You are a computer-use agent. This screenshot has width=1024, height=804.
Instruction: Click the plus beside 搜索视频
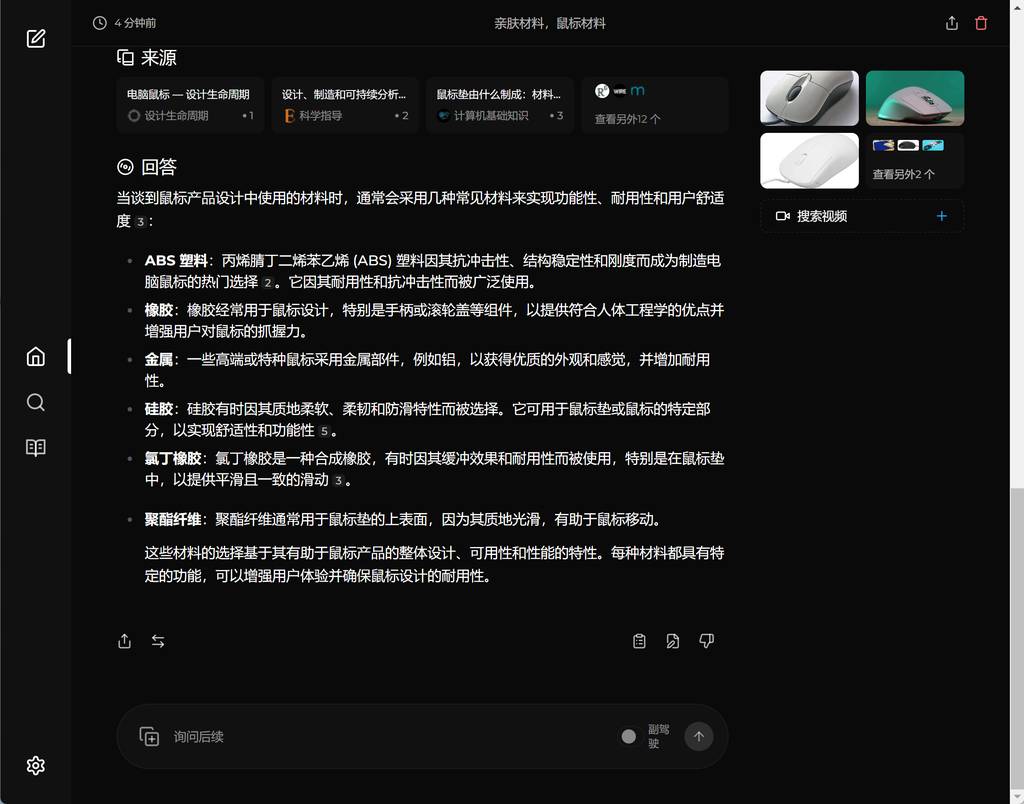pyautogui.click(x=941, y=216)
